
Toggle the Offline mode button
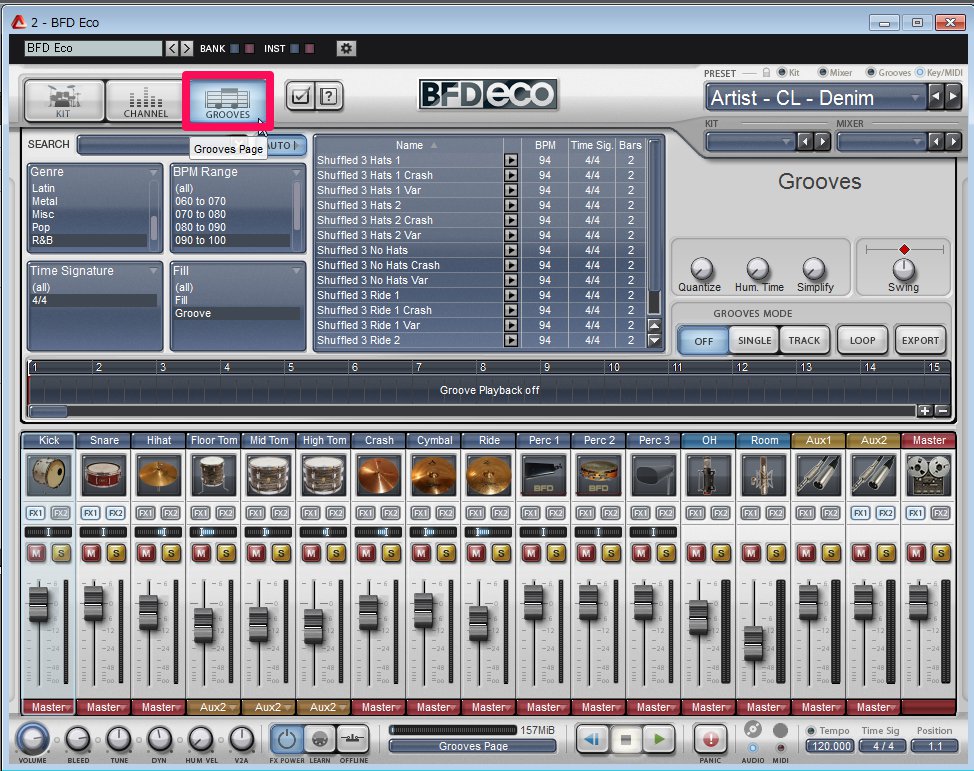[x=353, y=739]
